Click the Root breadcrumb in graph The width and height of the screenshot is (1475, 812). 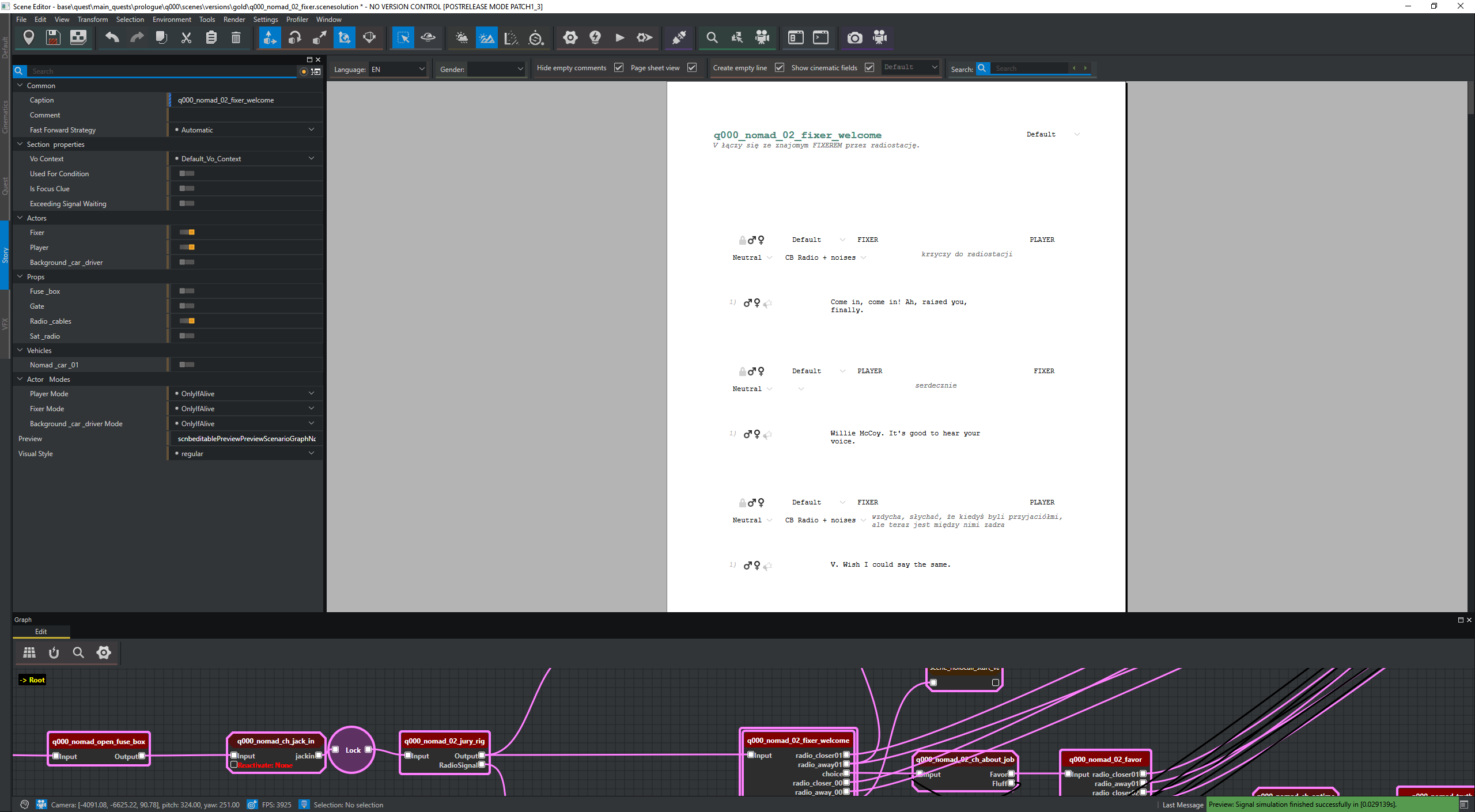pyautogui.click(x=32, y=680)
